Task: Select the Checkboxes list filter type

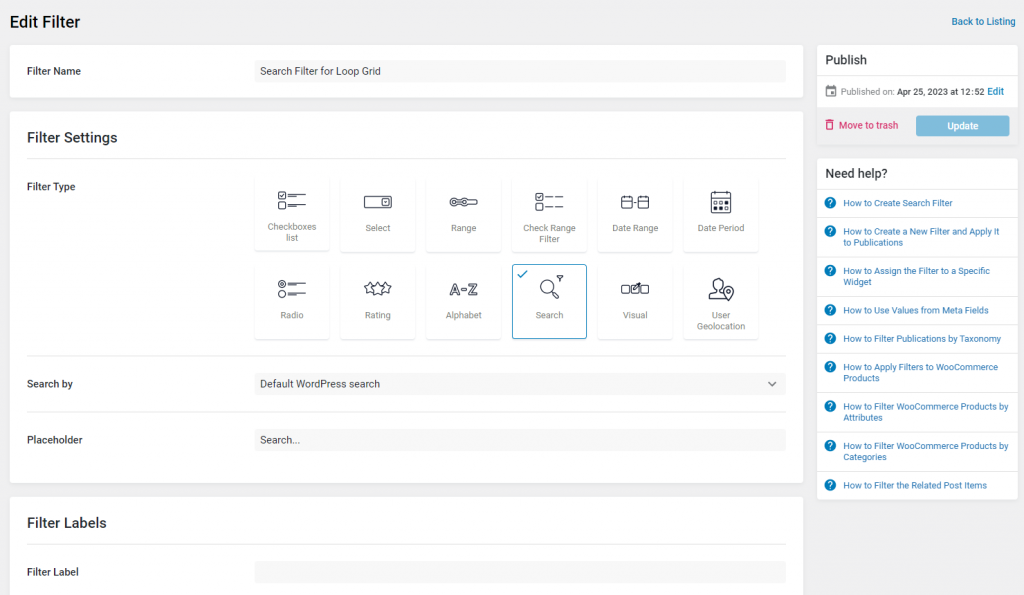Action: [292, 214]
